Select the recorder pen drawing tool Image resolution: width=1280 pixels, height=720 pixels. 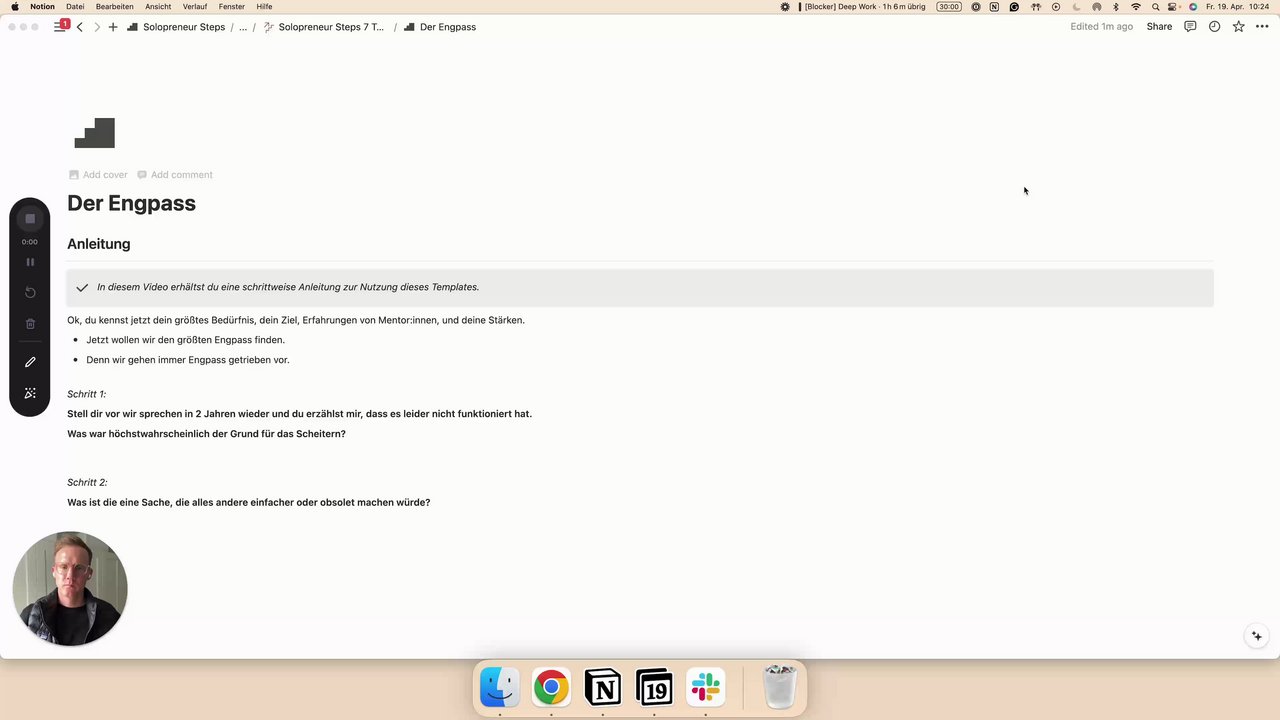[x=30, y=362]
